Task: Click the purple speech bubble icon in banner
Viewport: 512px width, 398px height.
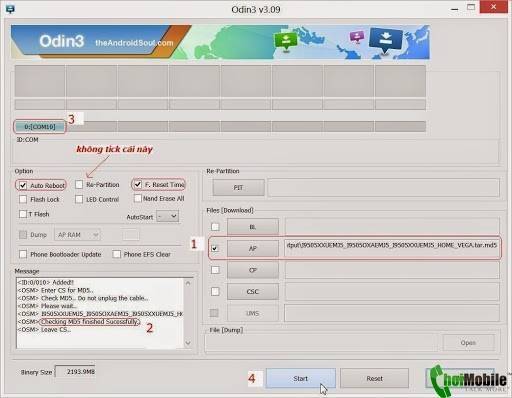Action: point(357,37)
